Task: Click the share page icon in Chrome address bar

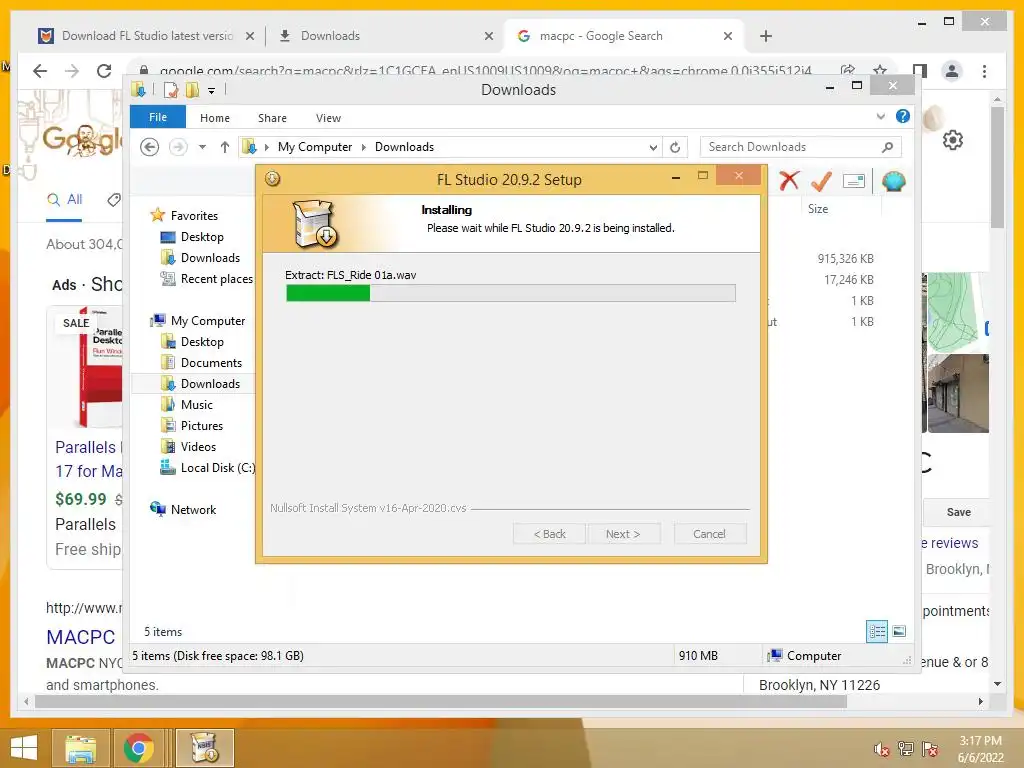Action: point(848,71)
